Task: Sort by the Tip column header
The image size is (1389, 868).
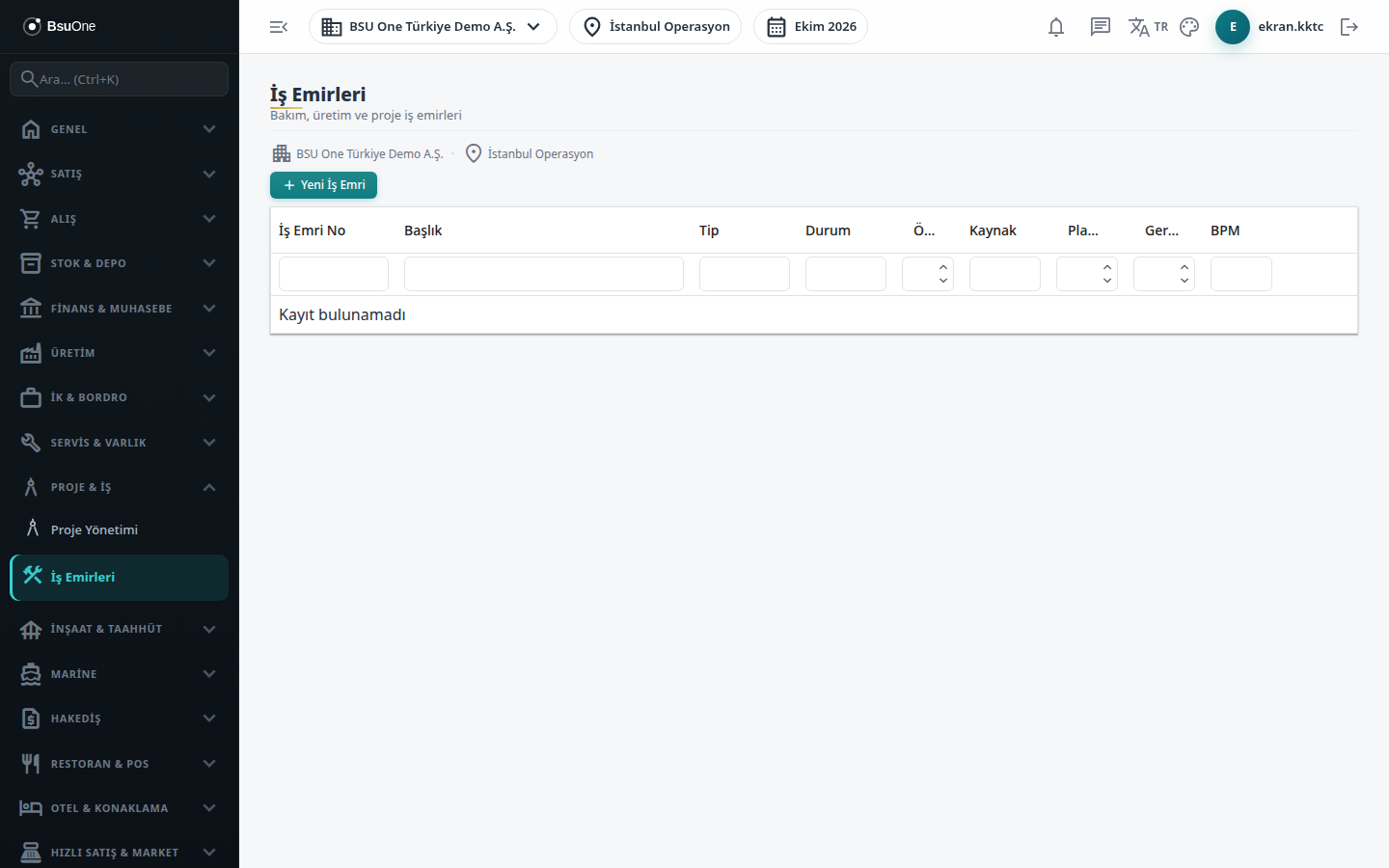Action: pos(709,231)
